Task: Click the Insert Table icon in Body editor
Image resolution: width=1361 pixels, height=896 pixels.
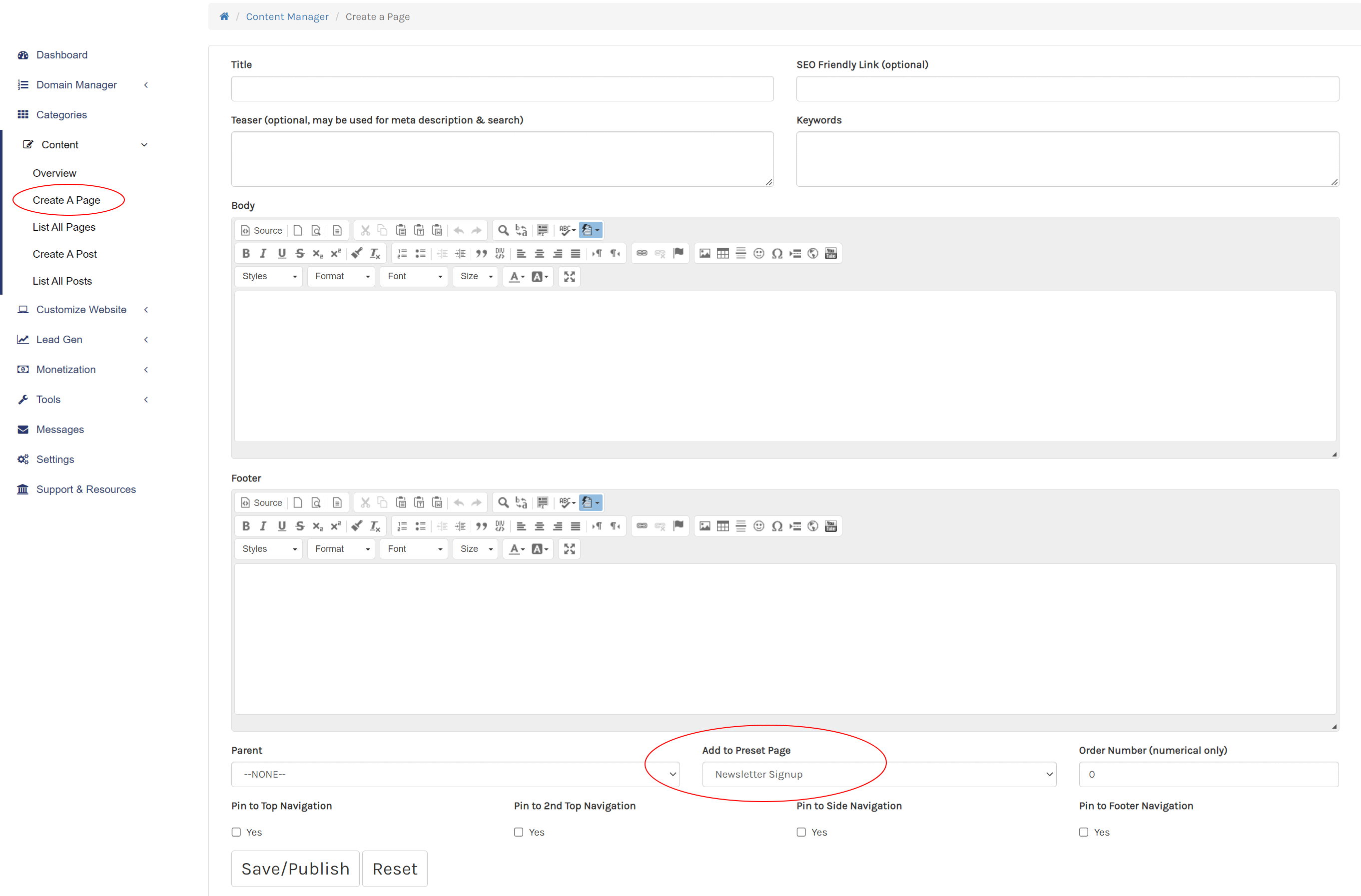Action: coord(723,253)
